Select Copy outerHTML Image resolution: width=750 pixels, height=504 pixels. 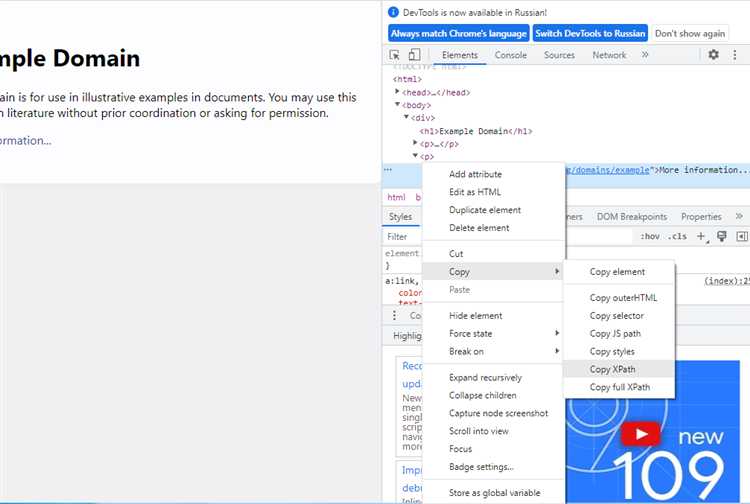(x=619, y=298)
